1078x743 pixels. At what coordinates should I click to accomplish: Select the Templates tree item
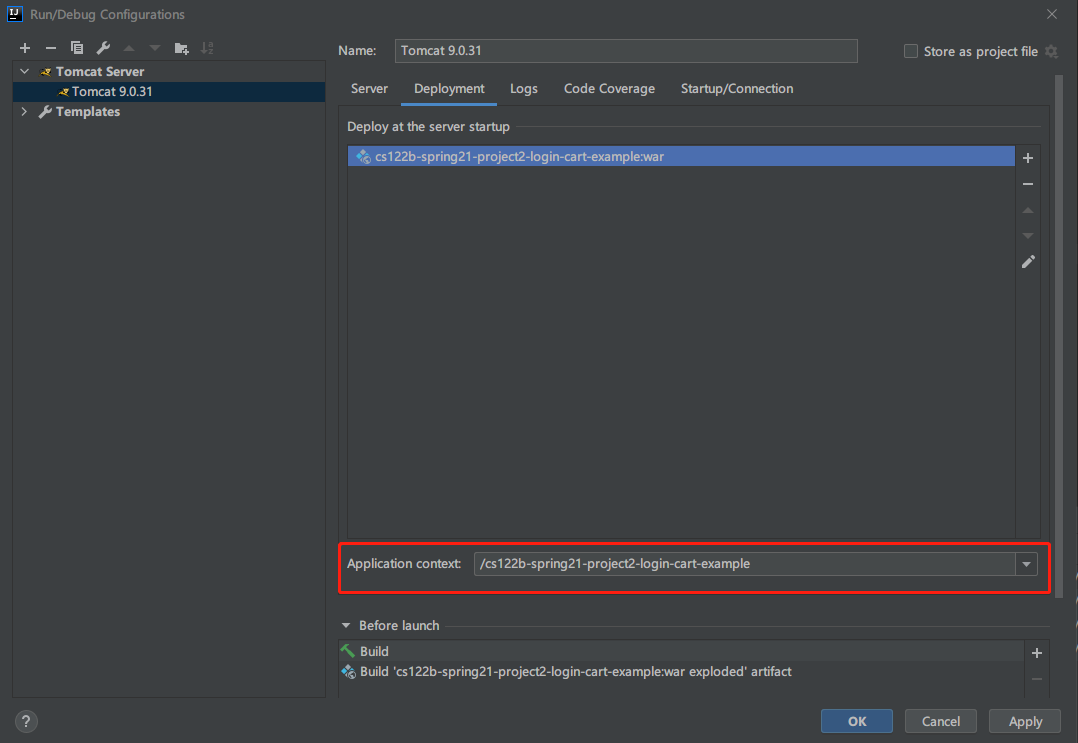point(168,111)
